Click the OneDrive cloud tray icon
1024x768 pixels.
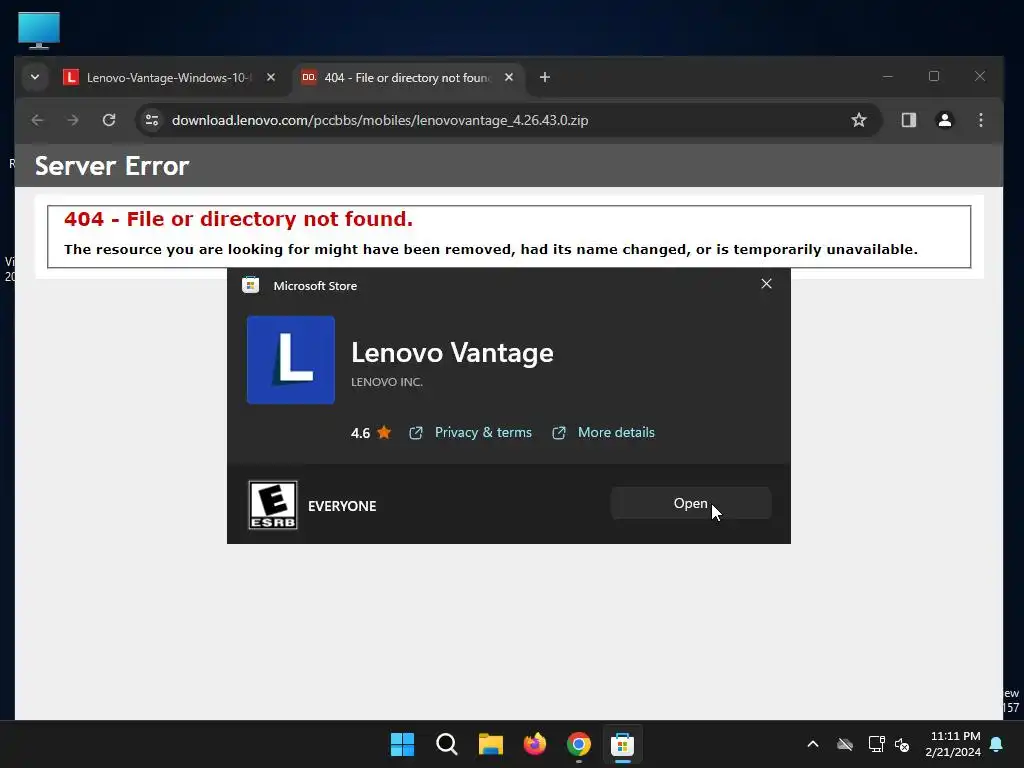click(845, 744)
